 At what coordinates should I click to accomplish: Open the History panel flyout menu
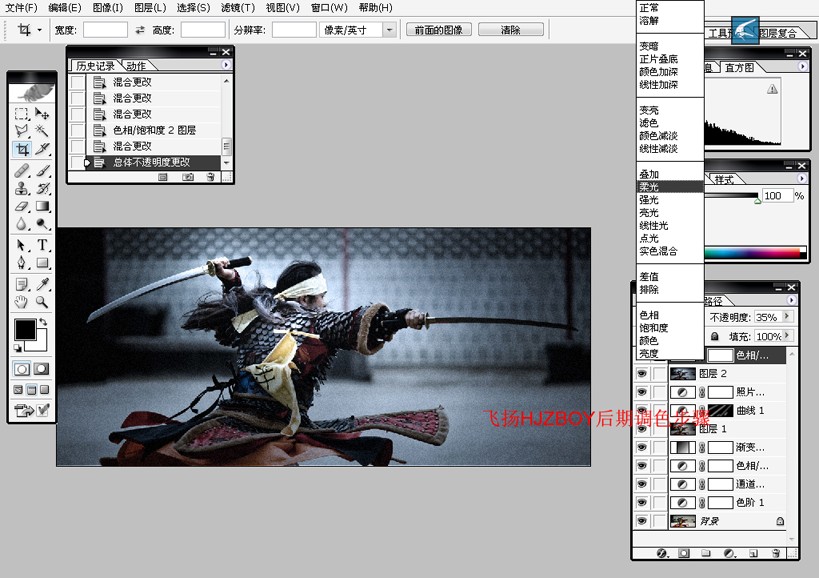point(226,65)
